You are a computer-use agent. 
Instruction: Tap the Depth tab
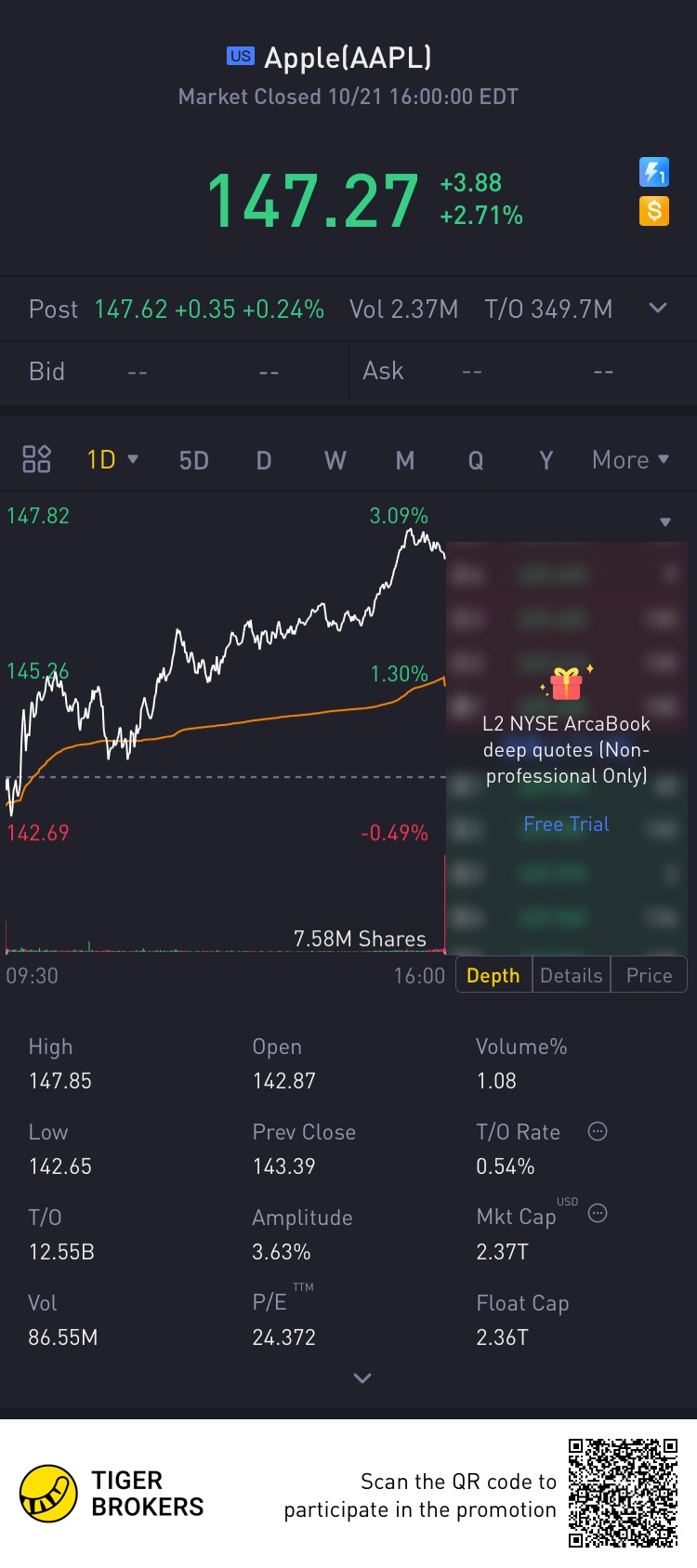click(x=493, y=975)
